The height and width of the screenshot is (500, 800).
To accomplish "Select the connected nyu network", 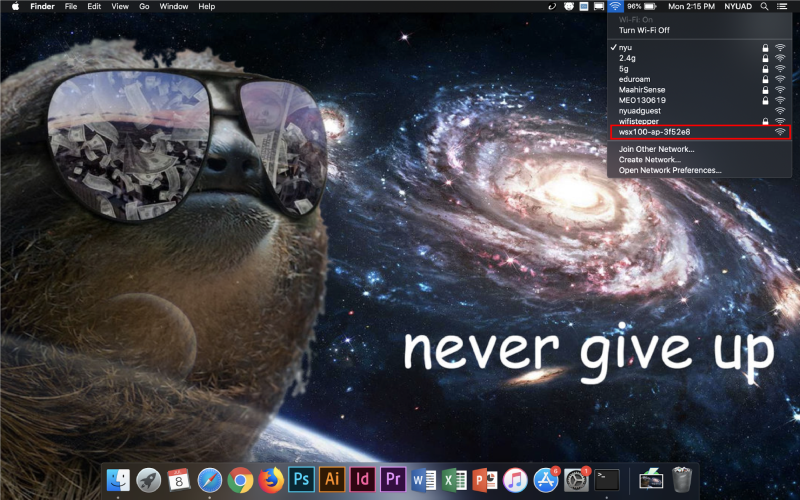I will pos(699,47).
